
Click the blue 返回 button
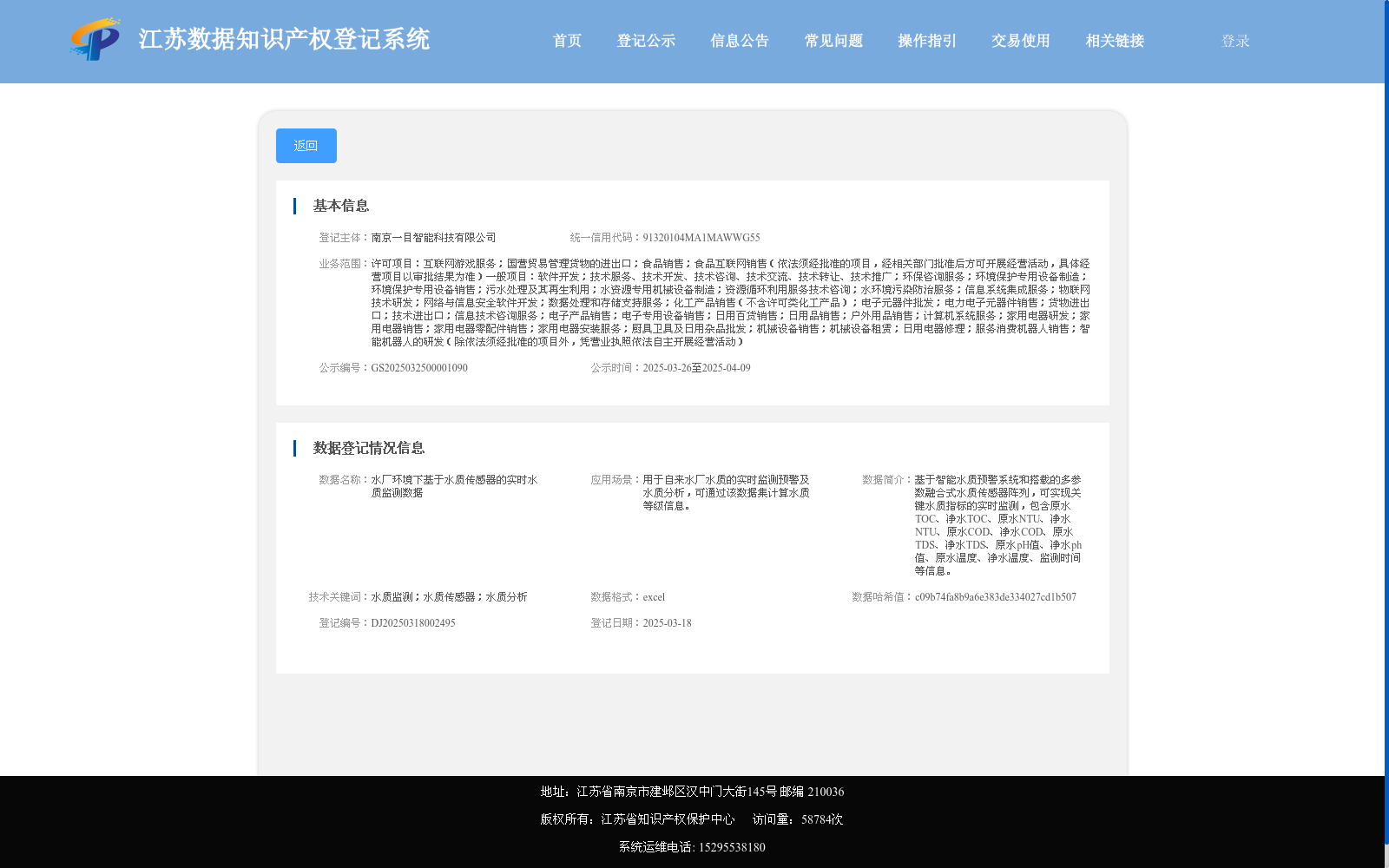pos(306,146)
